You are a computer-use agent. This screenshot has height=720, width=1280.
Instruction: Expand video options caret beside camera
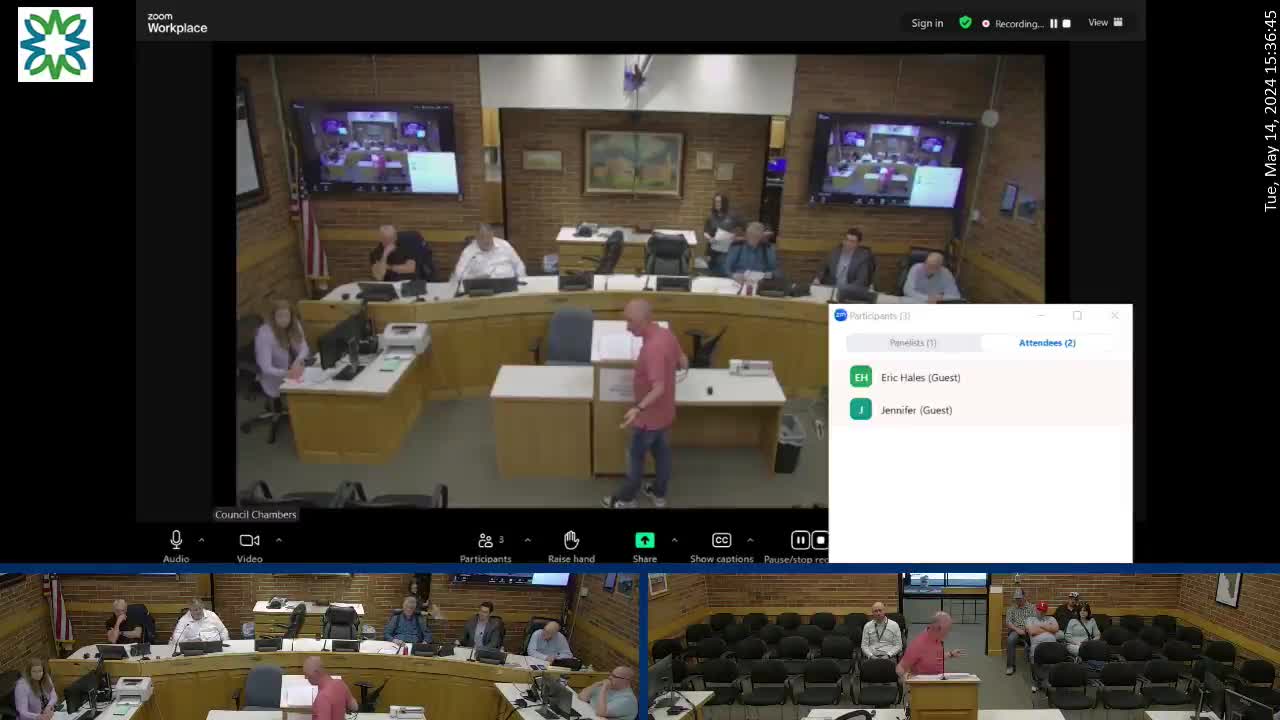[278, 540]
